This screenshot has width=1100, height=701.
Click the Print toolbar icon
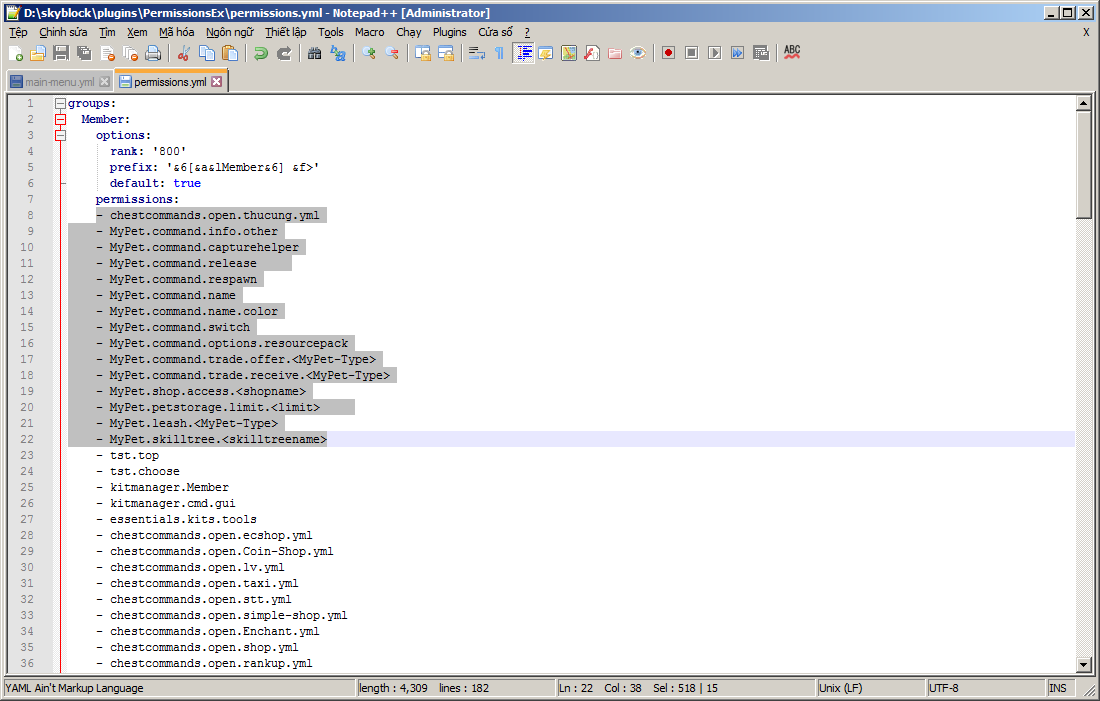(153, 53)
